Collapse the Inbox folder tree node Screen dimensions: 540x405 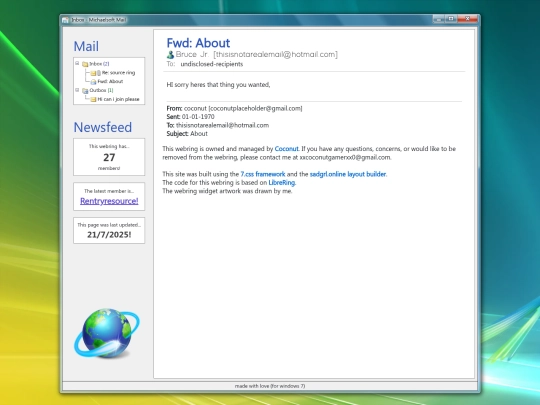77,63
